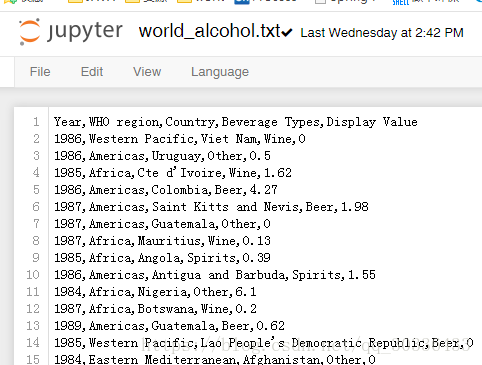Click line '1985,Africa,Angola,Spirits,0.39'
This screenshot has height=365, width=482.
[x=162, y=258]
